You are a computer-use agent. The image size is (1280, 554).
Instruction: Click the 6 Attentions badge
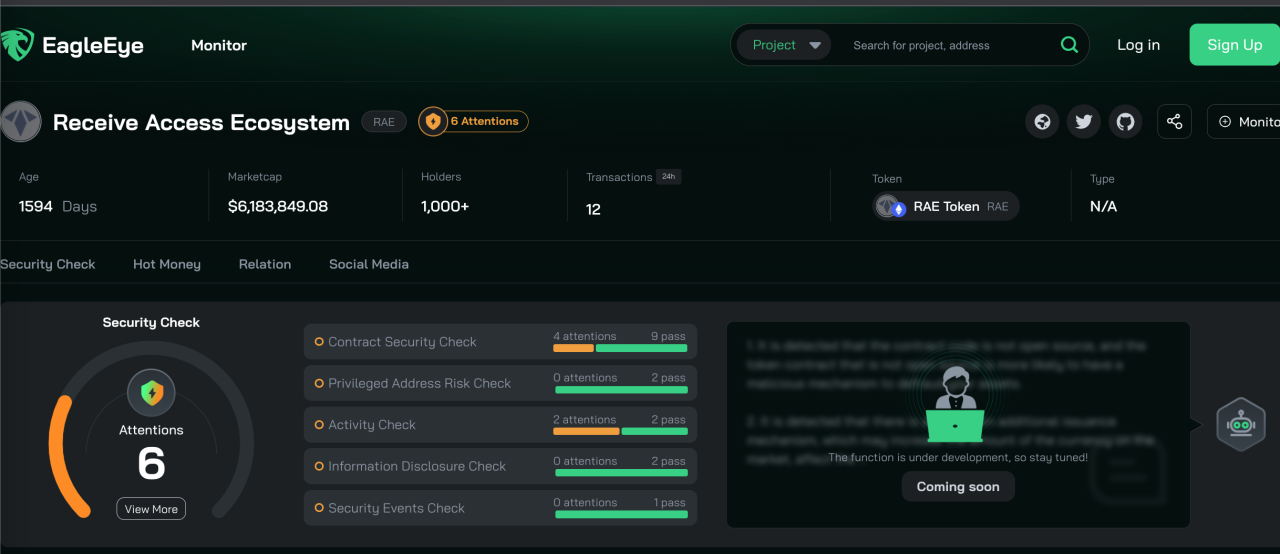pyautogui.click(x=473, y=122)
